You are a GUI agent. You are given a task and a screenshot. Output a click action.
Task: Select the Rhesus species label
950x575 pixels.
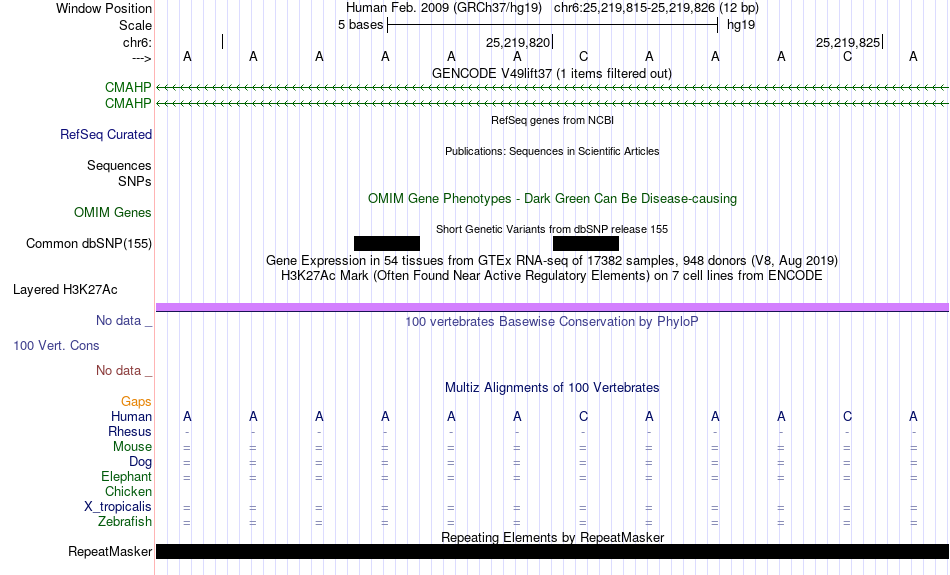pos(130,431)
